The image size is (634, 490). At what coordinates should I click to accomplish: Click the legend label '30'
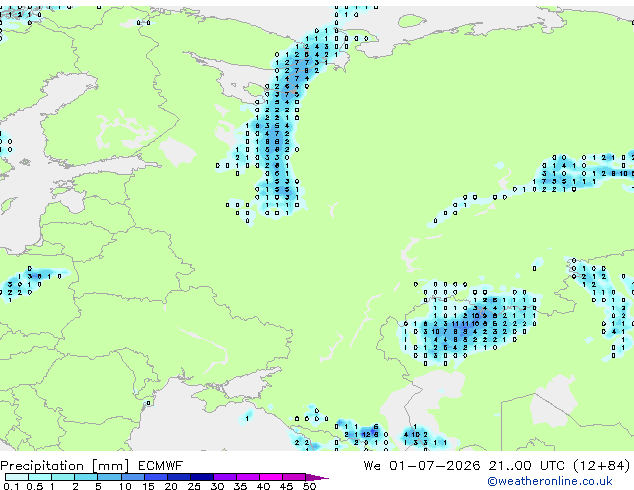pos(217,486)
